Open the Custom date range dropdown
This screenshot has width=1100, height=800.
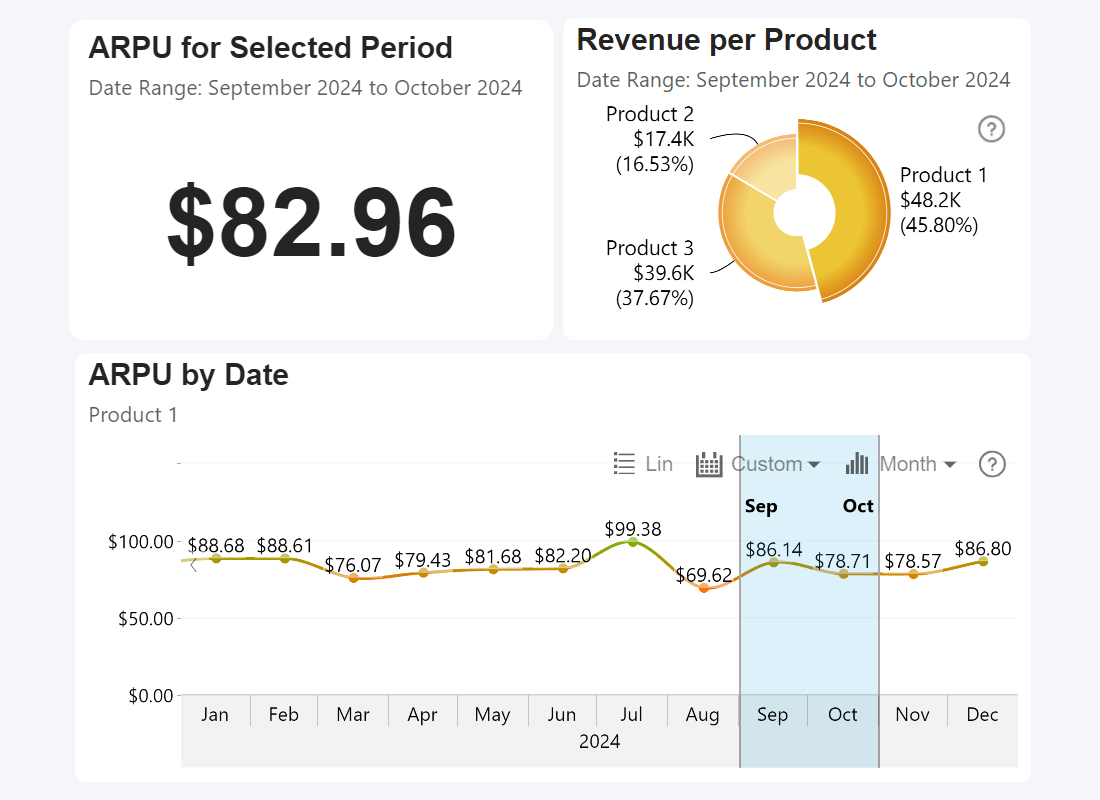tap(775, 464)
